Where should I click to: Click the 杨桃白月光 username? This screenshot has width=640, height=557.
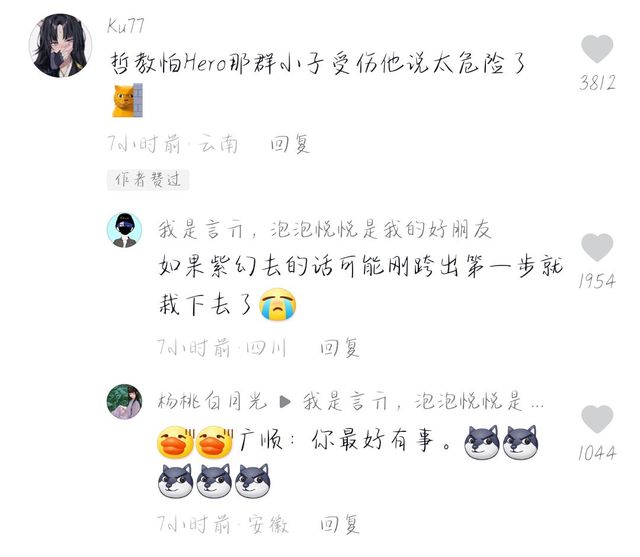pyautogui.click(x=212, y=401)
